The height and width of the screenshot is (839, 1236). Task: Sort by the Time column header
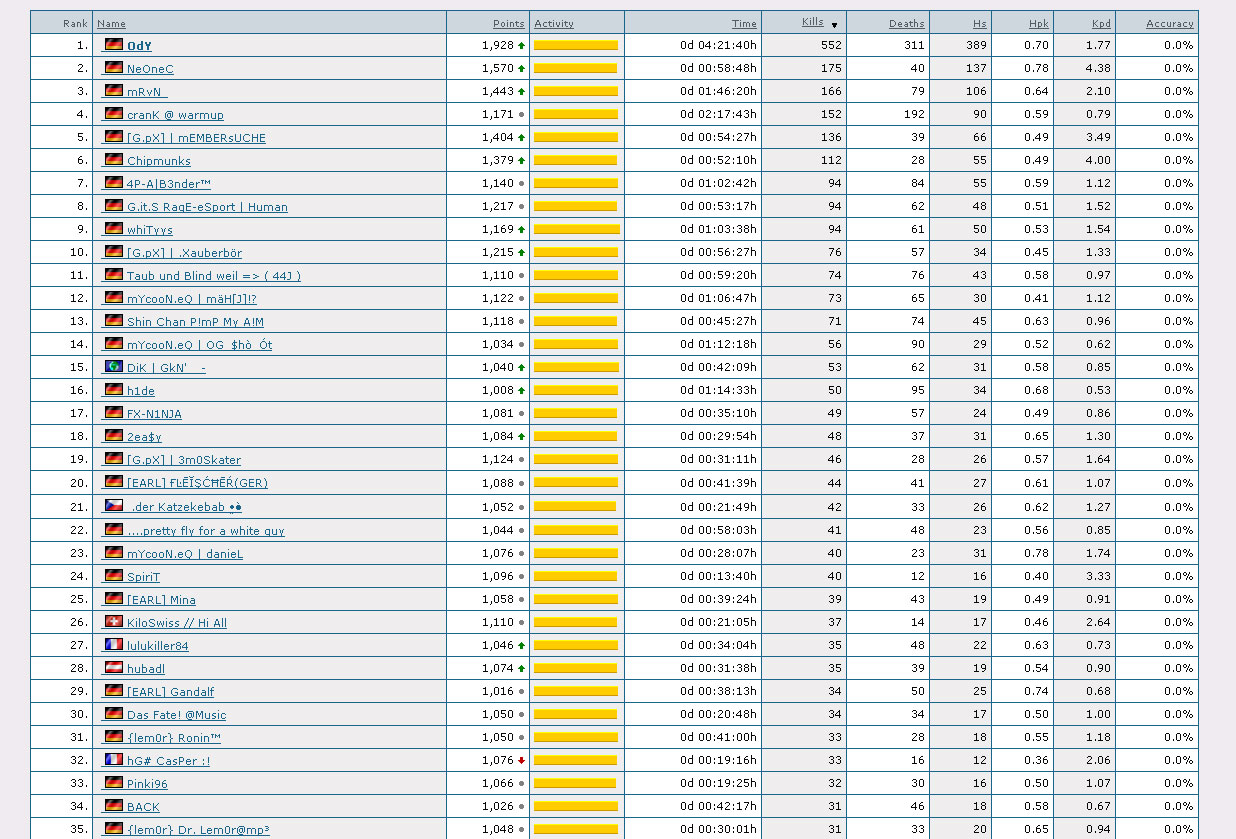[x=743, y=23]
